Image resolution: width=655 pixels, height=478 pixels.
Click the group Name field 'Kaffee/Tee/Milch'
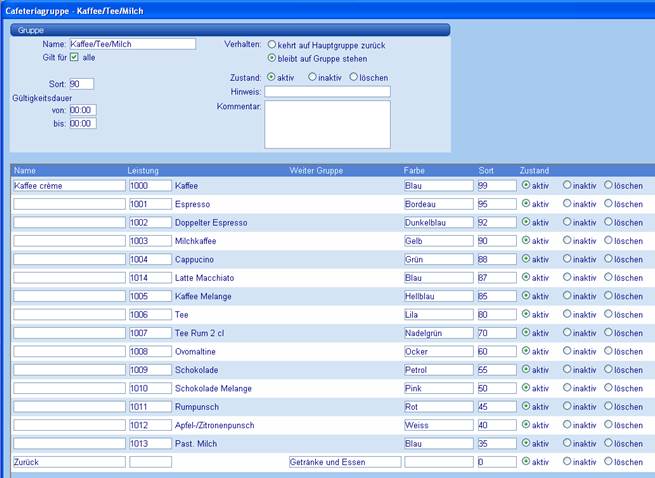[131, 44]
